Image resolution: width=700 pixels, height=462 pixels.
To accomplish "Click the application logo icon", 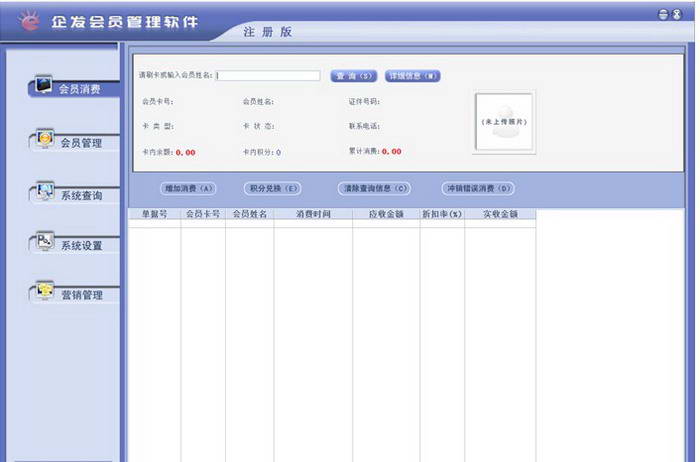I will point(29,20).
